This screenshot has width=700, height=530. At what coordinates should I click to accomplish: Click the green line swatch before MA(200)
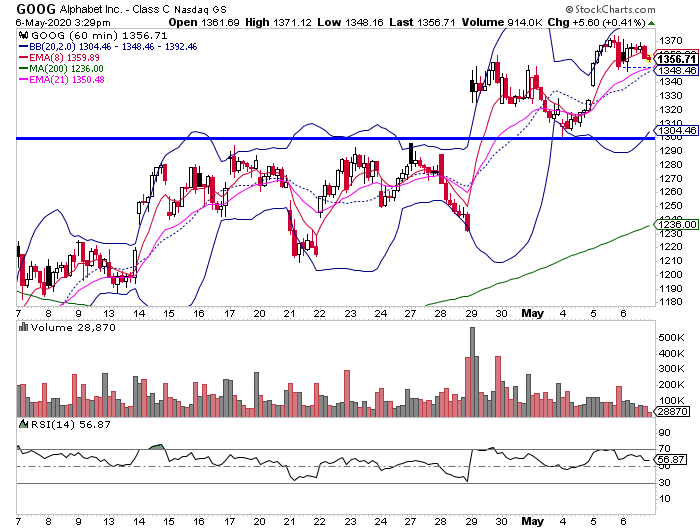(23, 69)
